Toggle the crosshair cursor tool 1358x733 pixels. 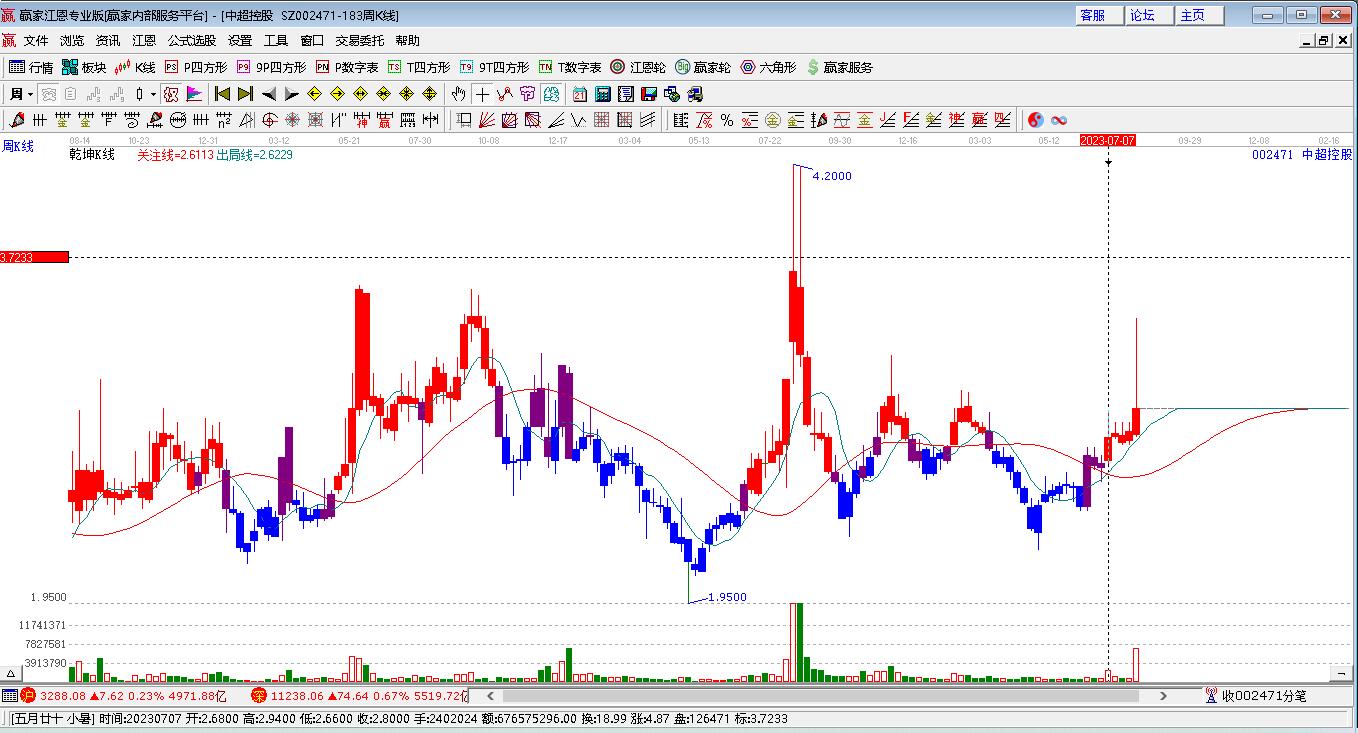(482, 94)
